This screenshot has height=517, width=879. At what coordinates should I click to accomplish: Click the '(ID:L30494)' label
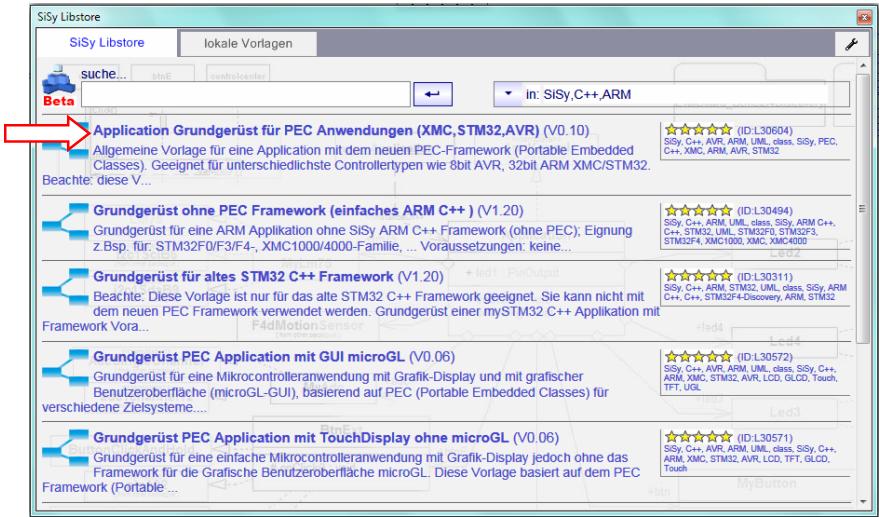point(765,211)
